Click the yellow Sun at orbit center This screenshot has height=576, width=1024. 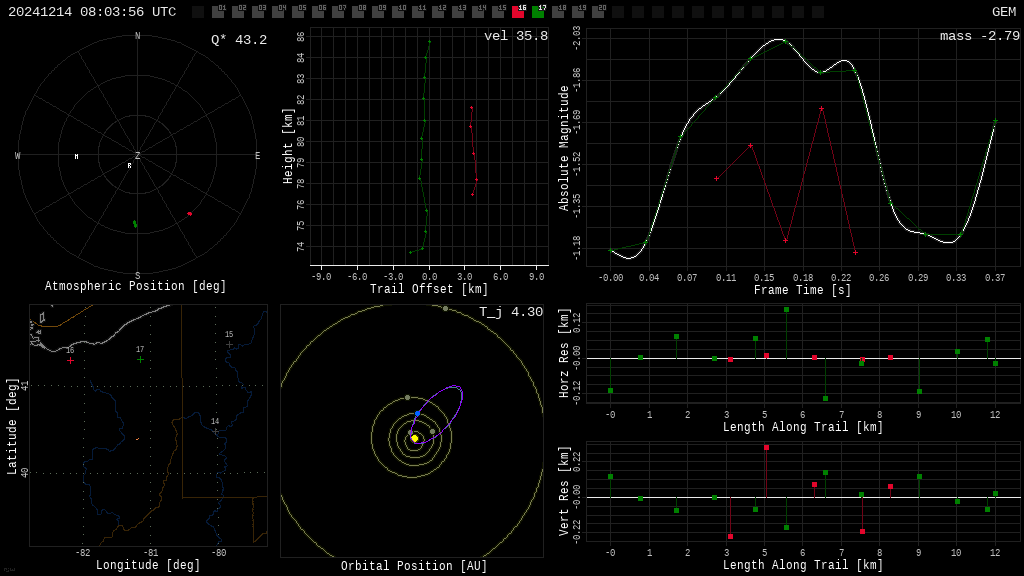click(414, 438)
